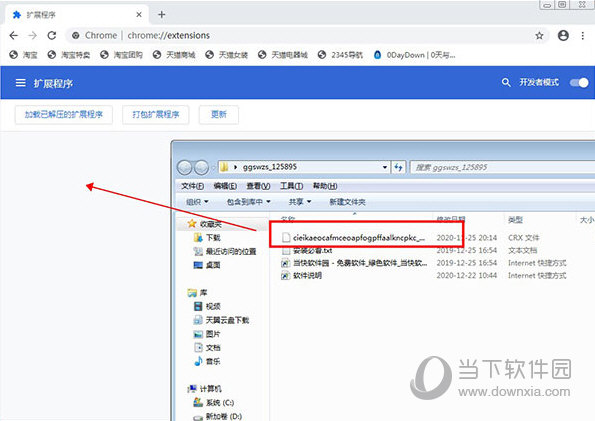Open the 天猫商城 bookmark
This screenshot has width=595, height=421.
[x=174, y=55]
